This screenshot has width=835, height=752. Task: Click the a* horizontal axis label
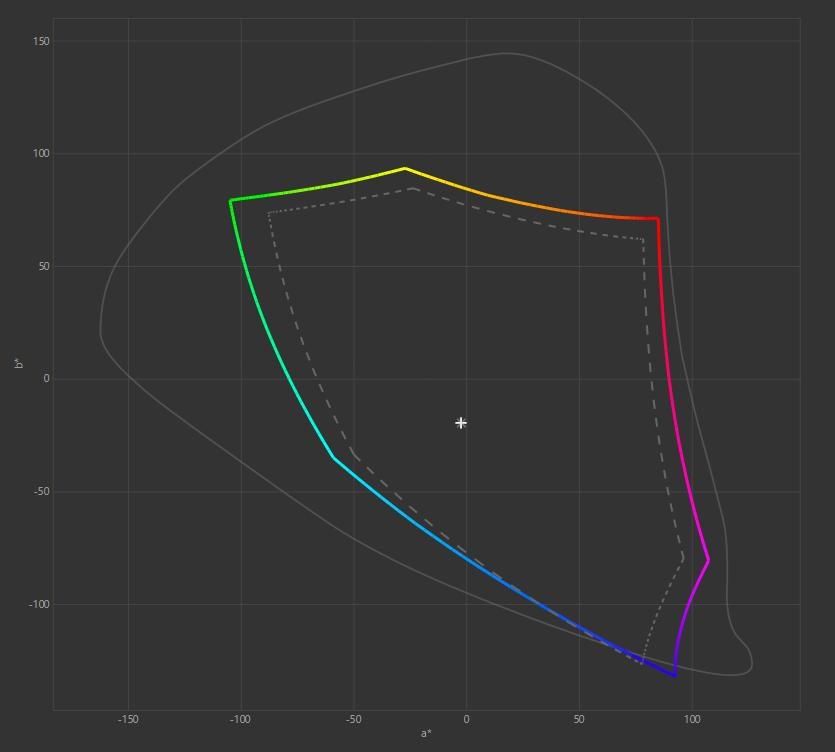[426, 733]
